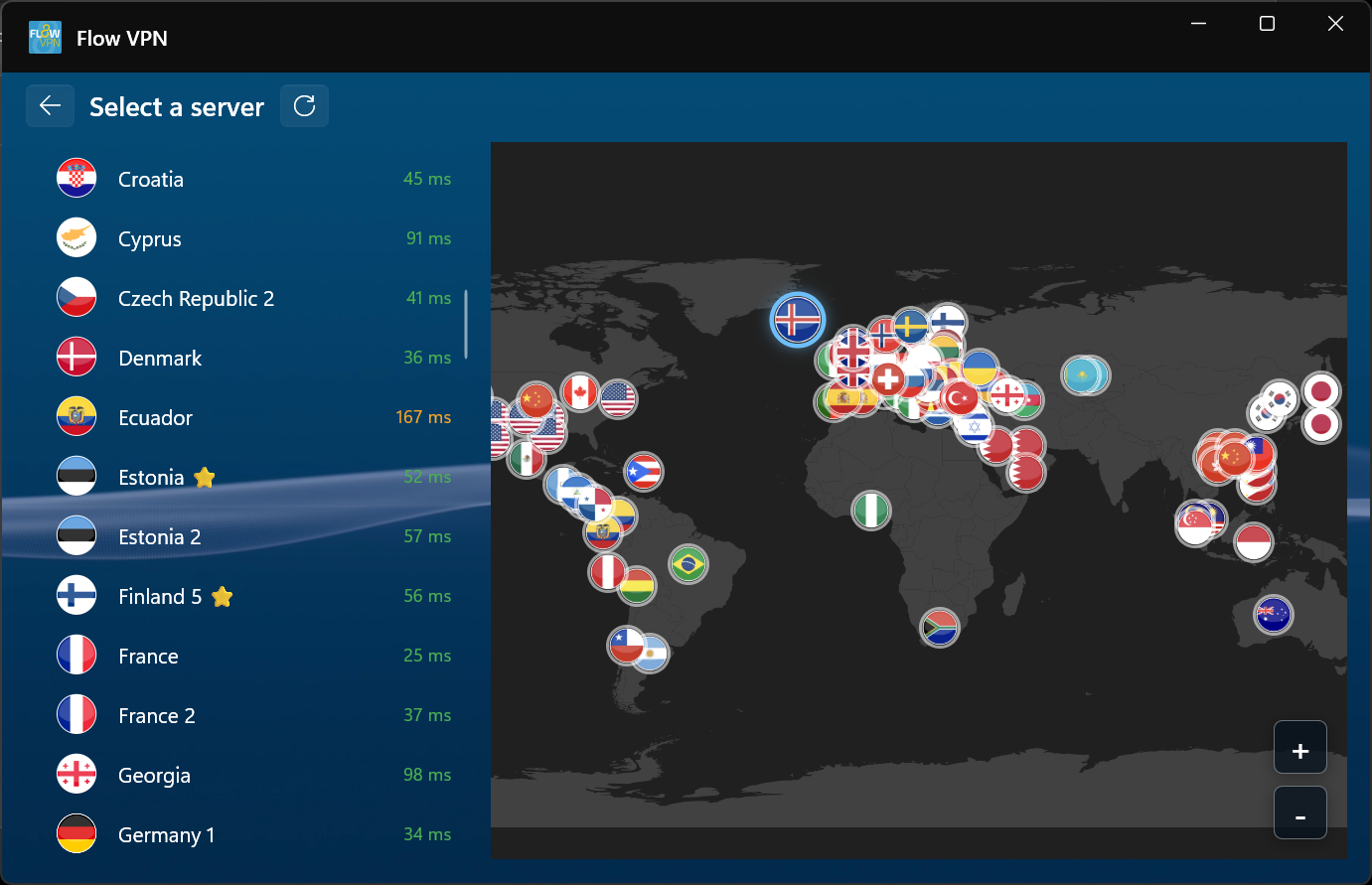The height and width of the screenshot is (885, 1372).
Task: Refresh the server list
Action: (x=304, y=106)
